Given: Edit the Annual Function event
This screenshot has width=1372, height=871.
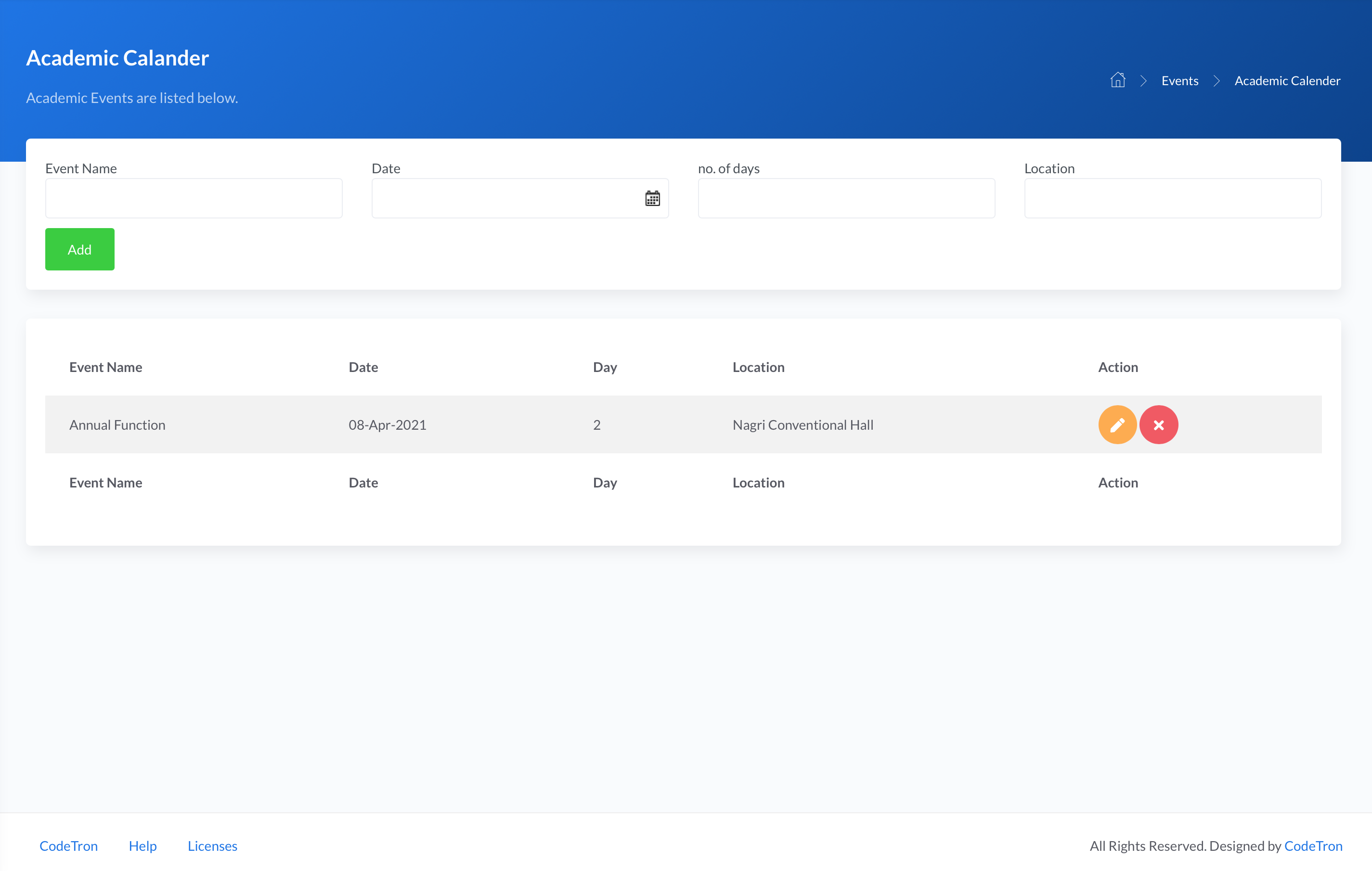Looking at the screenshot, I should coord(1117,425).
